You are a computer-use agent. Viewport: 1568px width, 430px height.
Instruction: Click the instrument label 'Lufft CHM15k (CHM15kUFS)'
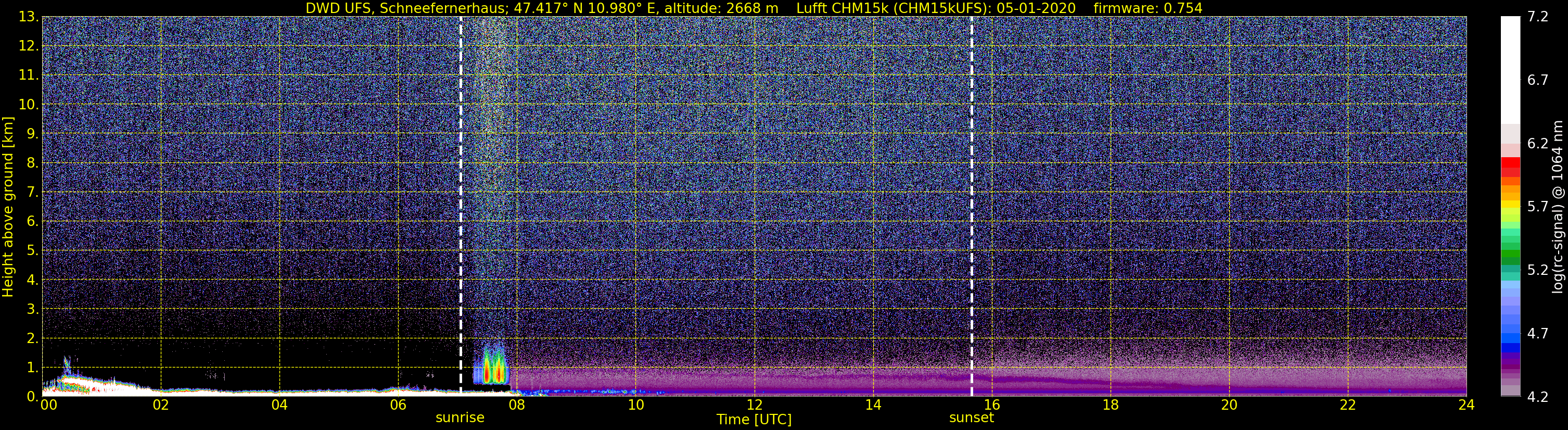894,8
